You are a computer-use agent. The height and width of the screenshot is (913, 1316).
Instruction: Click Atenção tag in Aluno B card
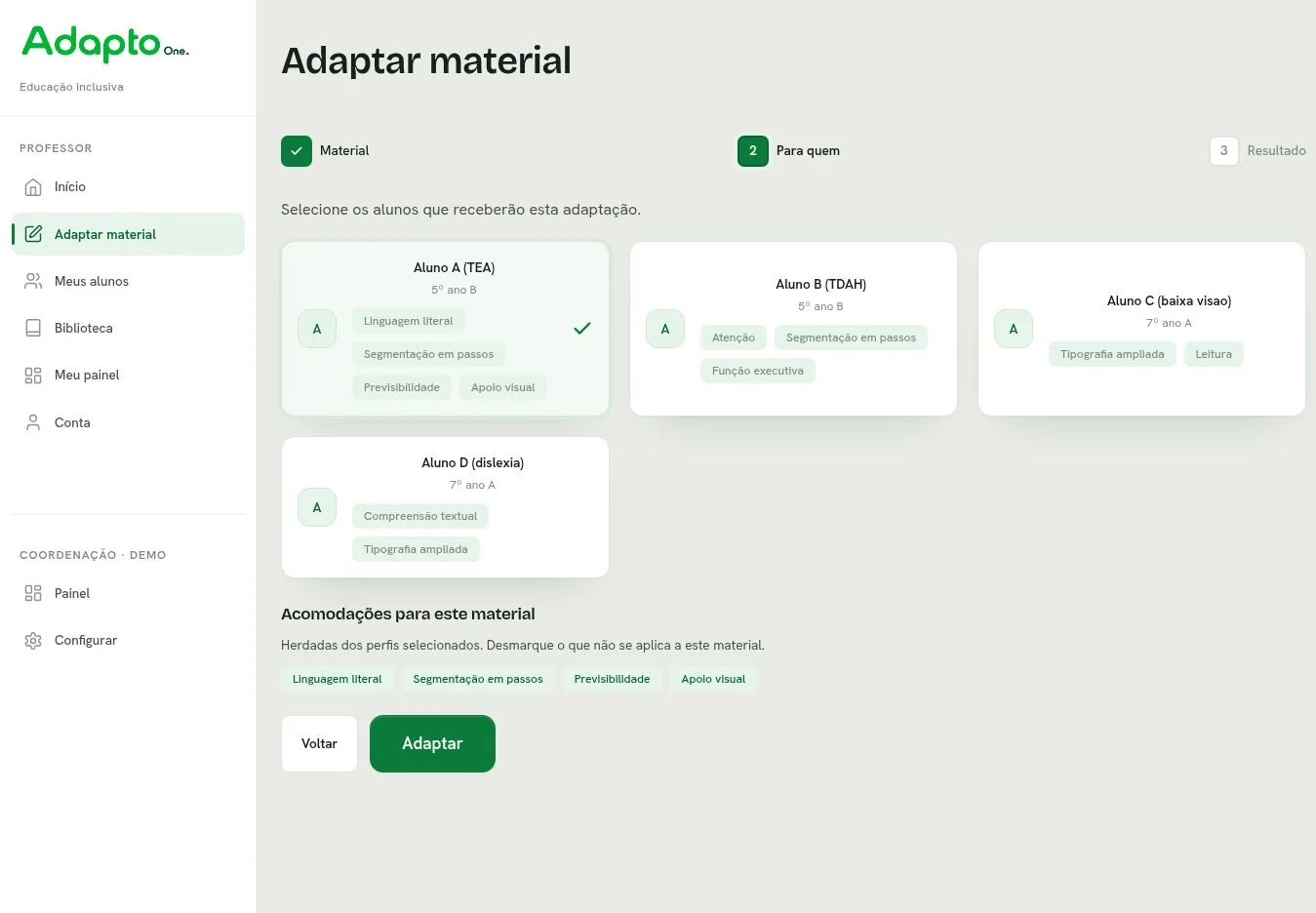pyautogui.click(x=734, y=337)
